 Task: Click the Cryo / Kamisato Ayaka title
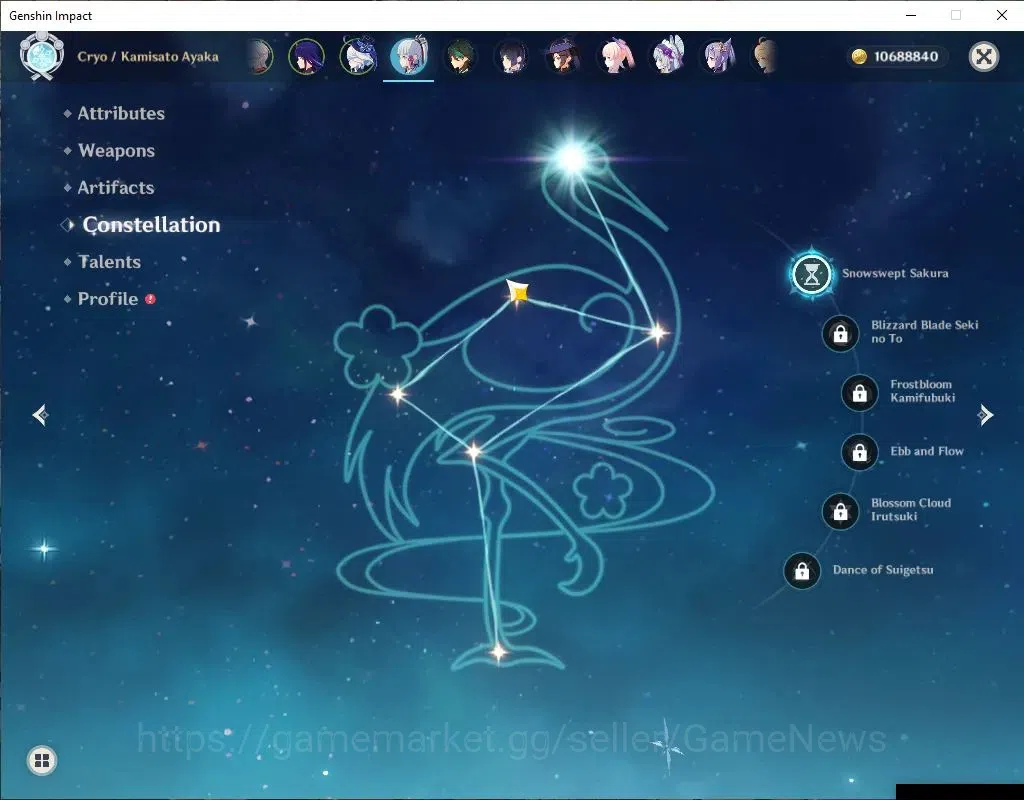coord(148,57)
